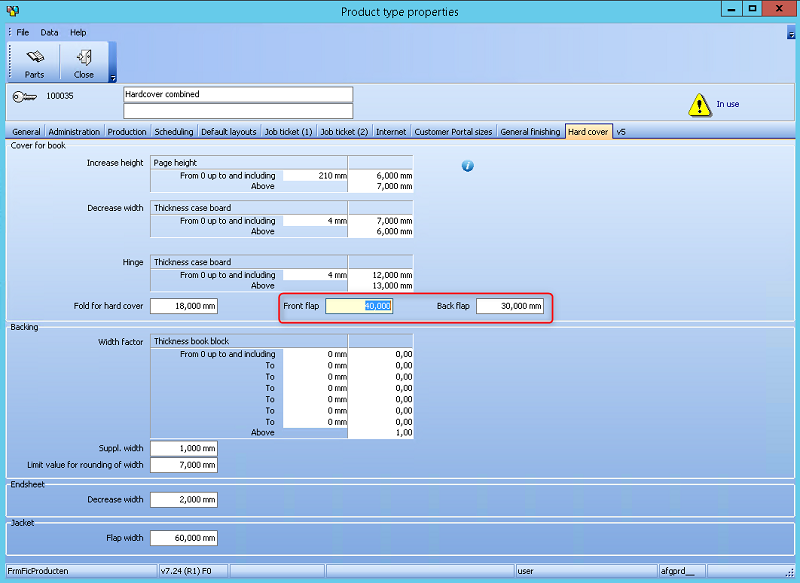Image resolution: width=800 pixels, height=583 pixels.
Task: Click the Suppl. width field
Action: [x=184, y=448]
